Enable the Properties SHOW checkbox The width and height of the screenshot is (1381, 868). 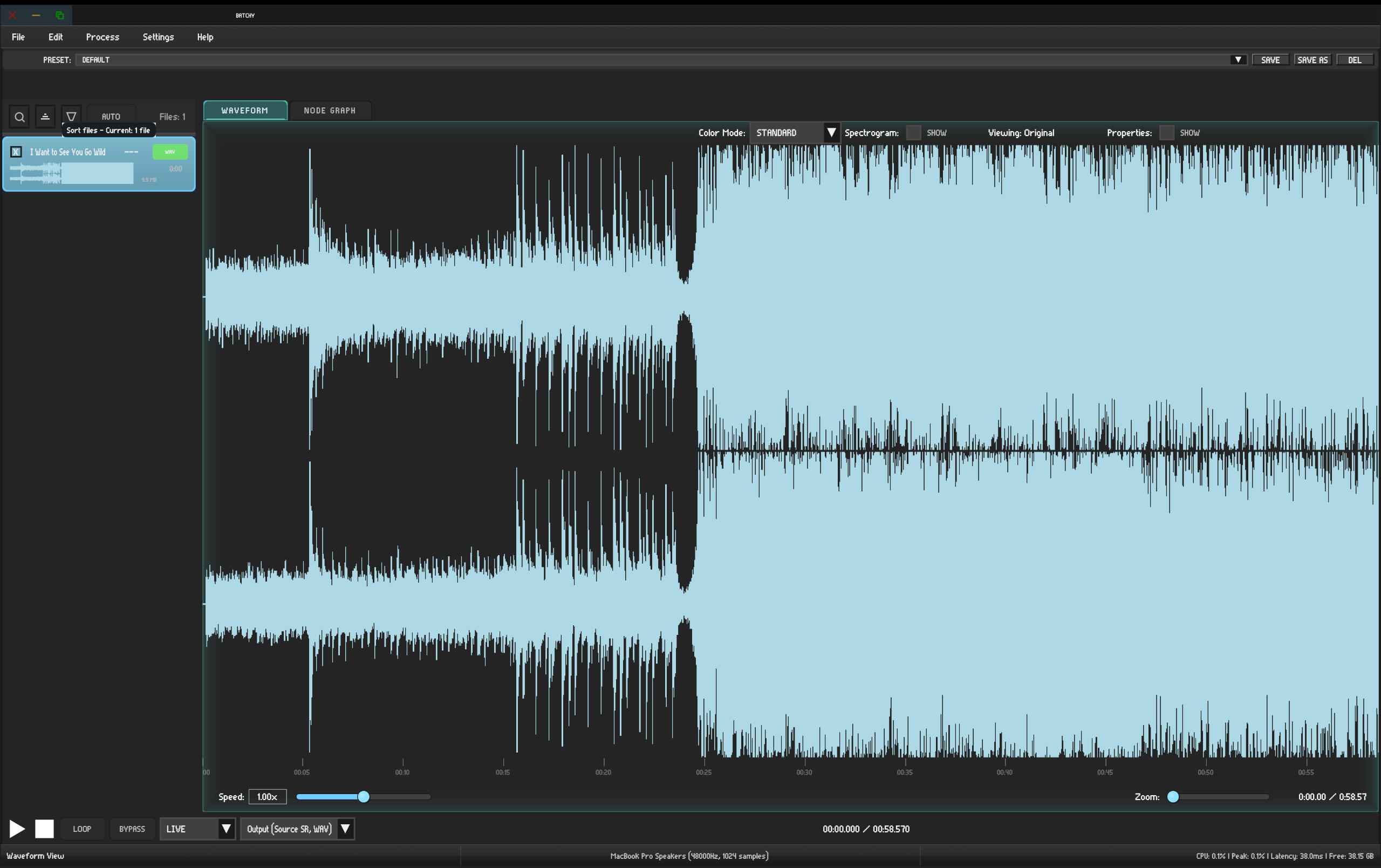pyautogui.click(x=1166, y=133)
